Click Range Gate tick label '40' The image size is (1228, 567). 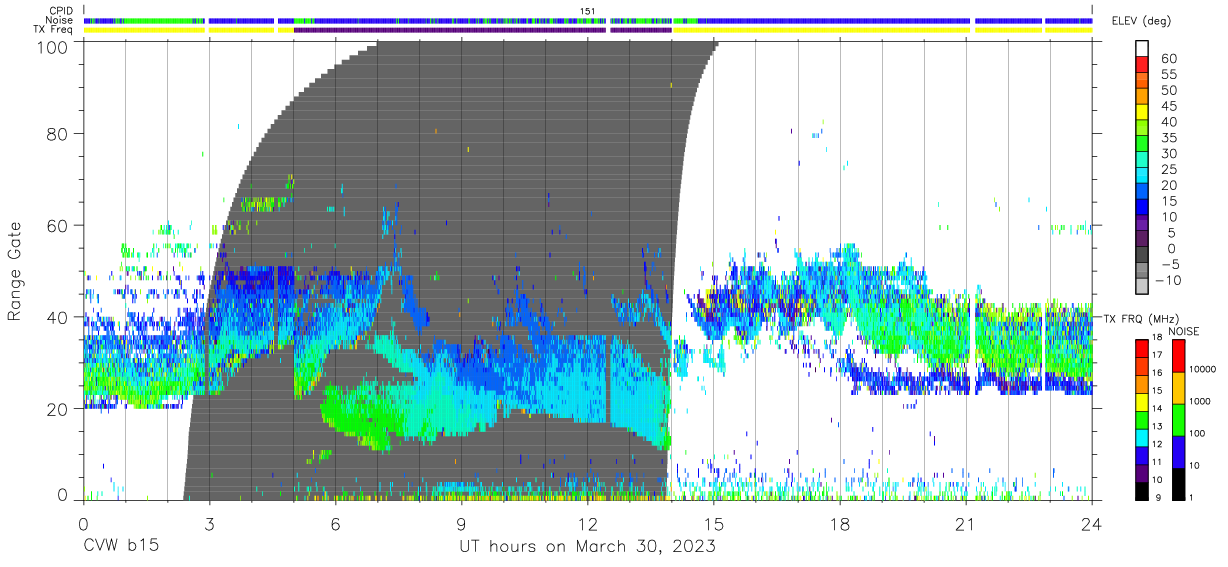[58, 317]
